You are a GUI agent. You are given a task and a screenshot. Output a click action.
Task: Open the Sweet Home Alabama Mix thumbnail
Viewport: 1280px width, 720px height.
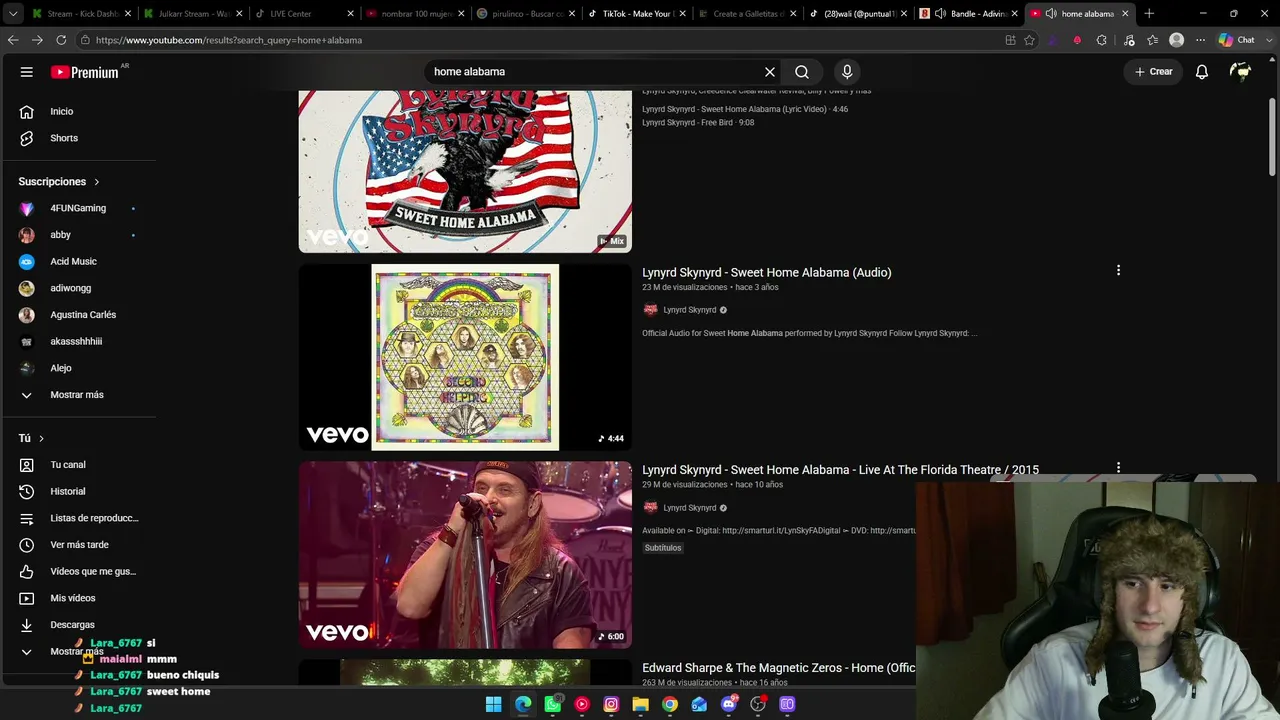pos(465,171)
